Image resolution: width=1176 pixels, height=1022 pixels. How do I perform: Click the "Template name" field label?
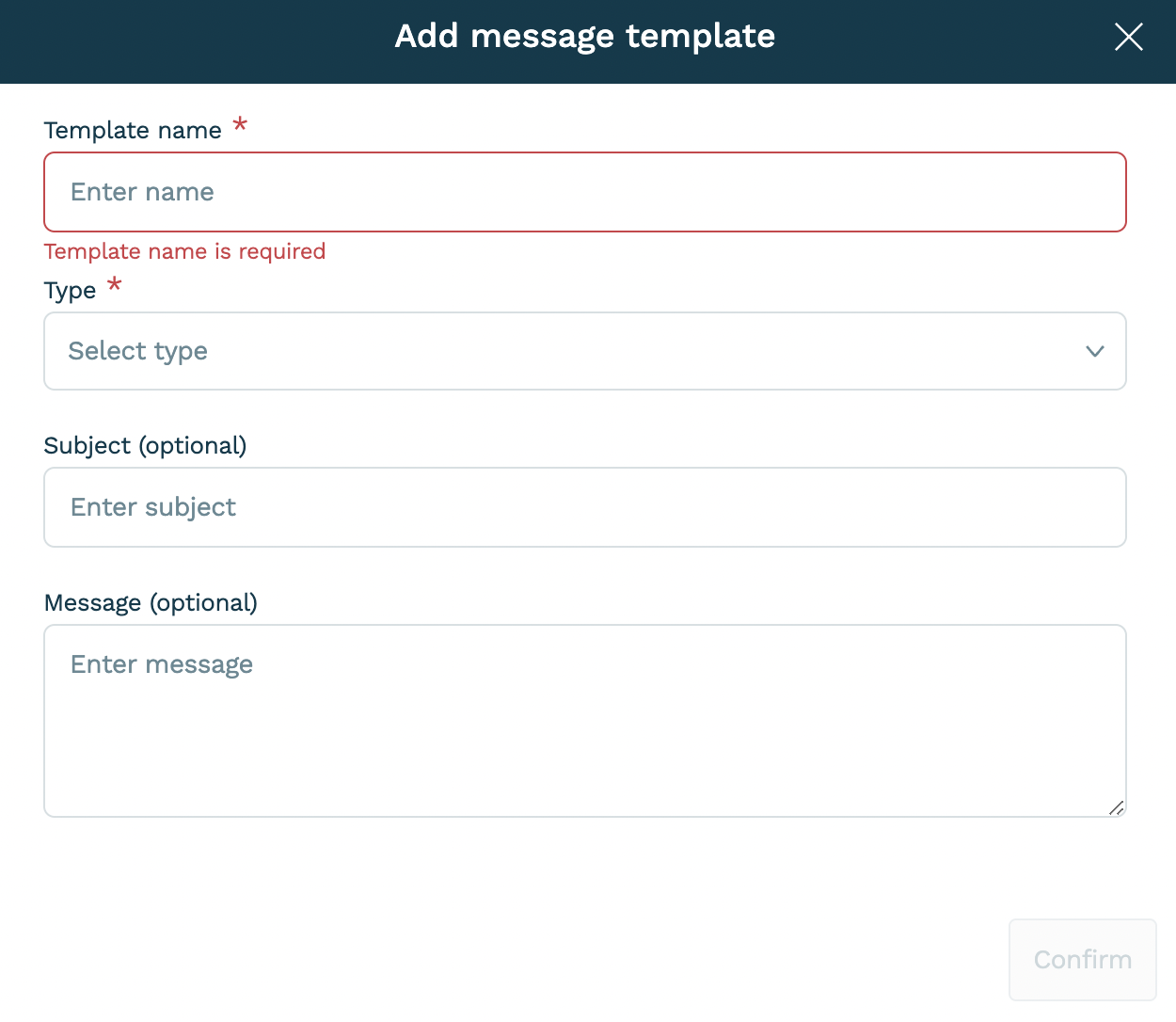coord(133,130)
